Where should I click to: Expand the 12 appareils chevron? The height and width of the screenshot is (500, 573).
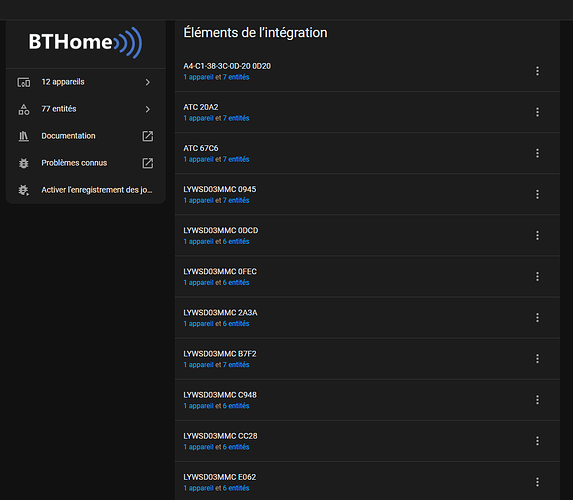point(148,82)
